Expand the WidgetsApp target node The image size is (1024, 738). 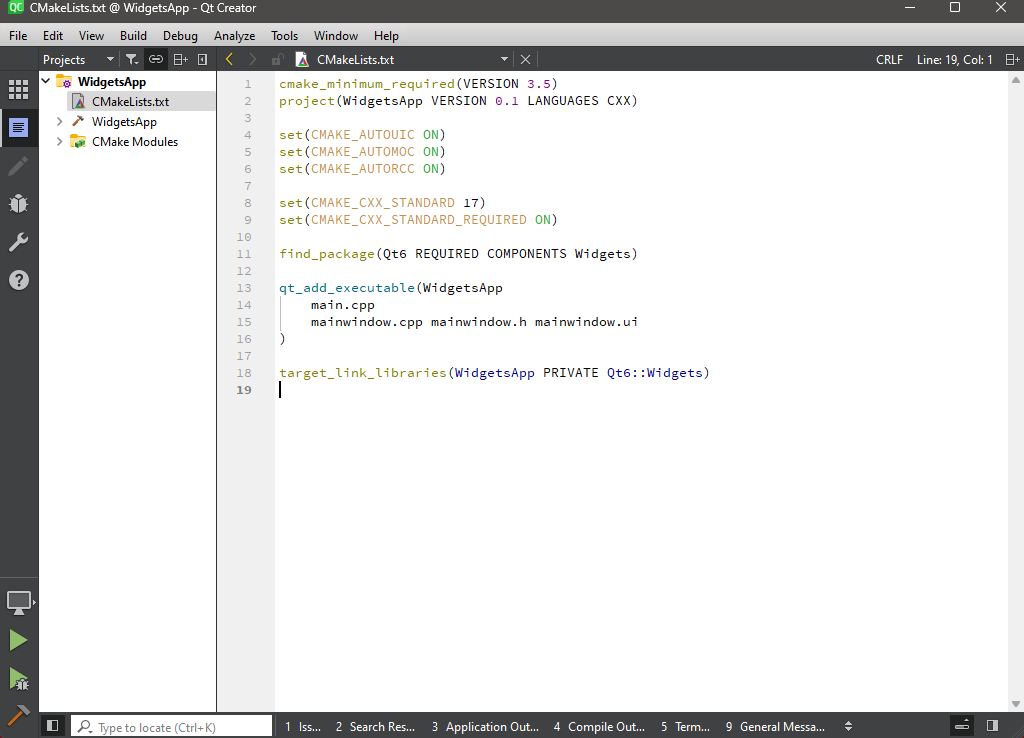point(60,122)
